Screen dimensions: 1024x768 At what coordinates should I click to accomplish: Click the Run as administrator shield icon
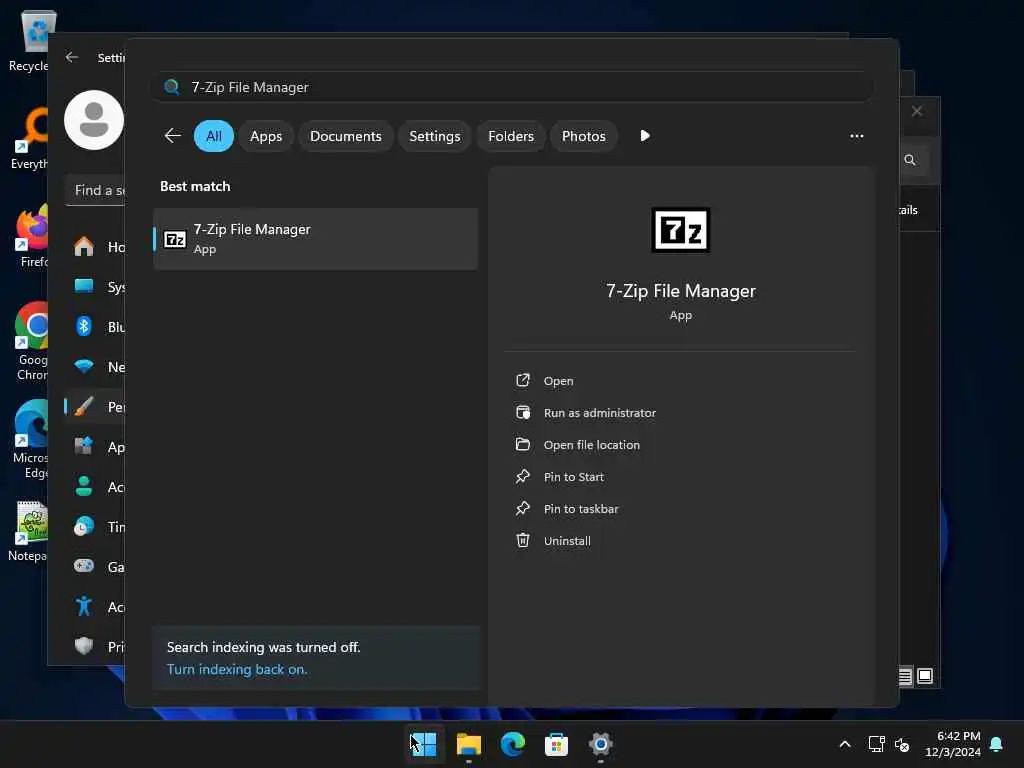tap(522, 412)
